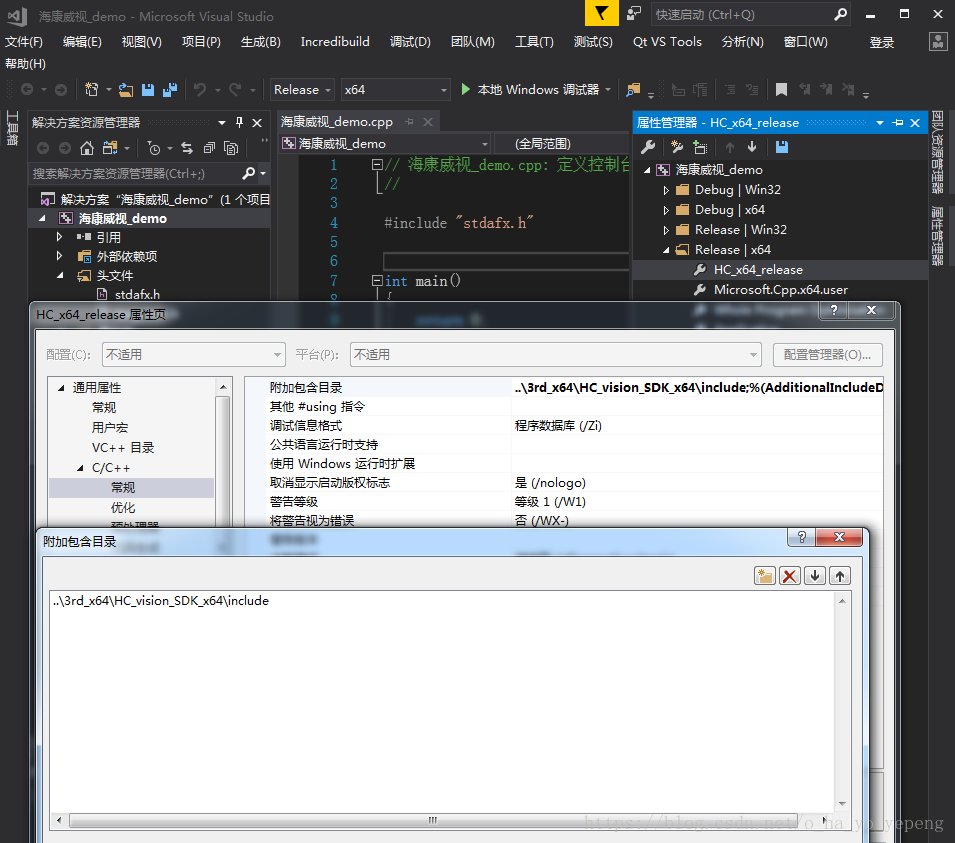The width and height of the screenshot is (955, 843).
Task: Expand the 引用 references node
Action: [x=59, y=237]
